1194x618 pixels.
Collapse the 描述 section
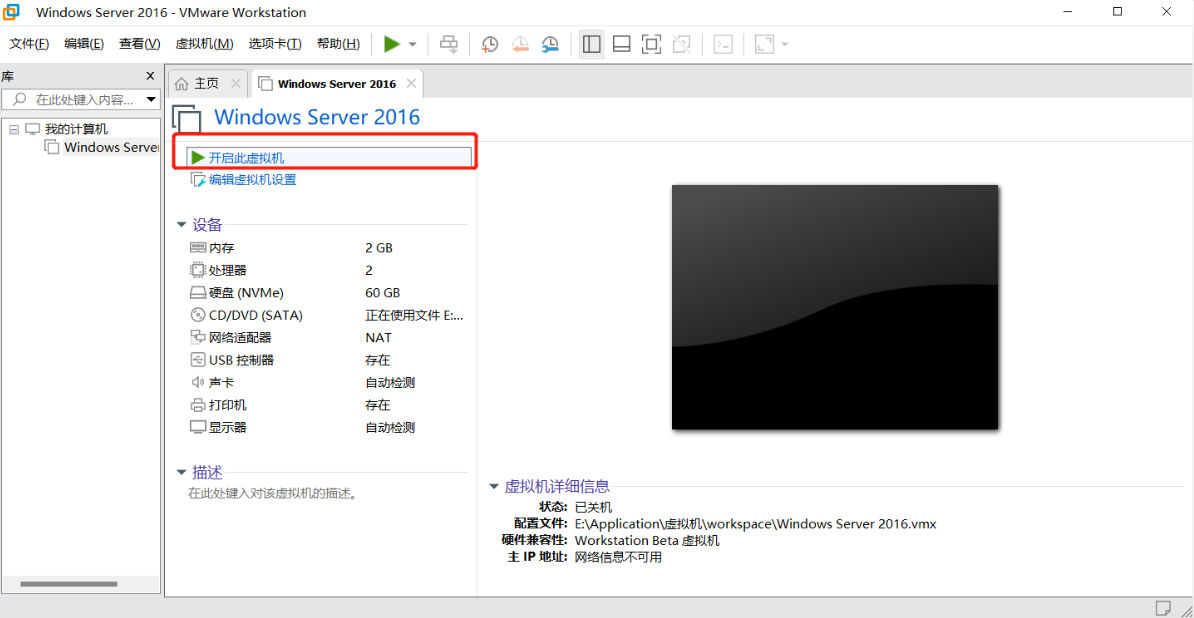181,472
